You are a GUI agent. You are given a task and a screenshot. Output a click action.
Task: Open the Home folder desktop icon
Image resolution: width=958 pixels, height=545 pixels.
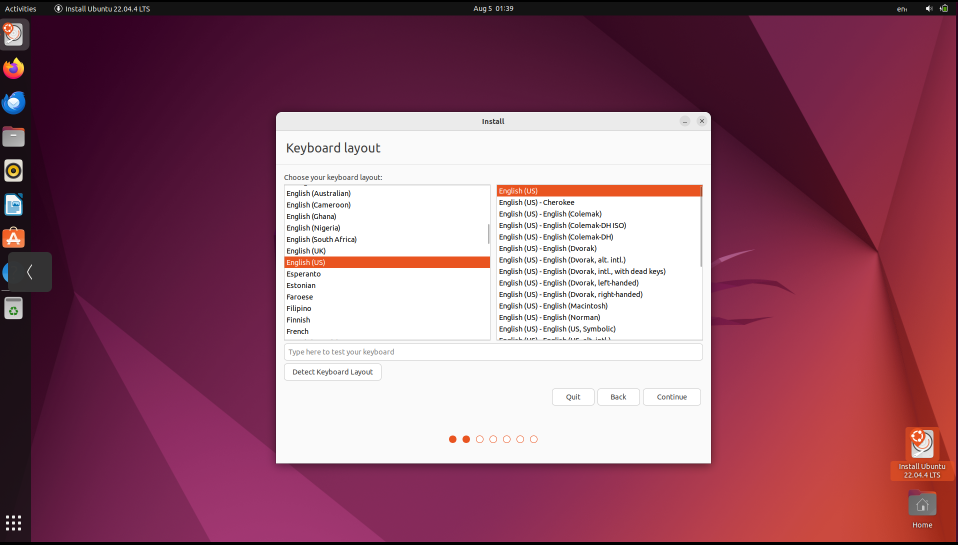922,509
